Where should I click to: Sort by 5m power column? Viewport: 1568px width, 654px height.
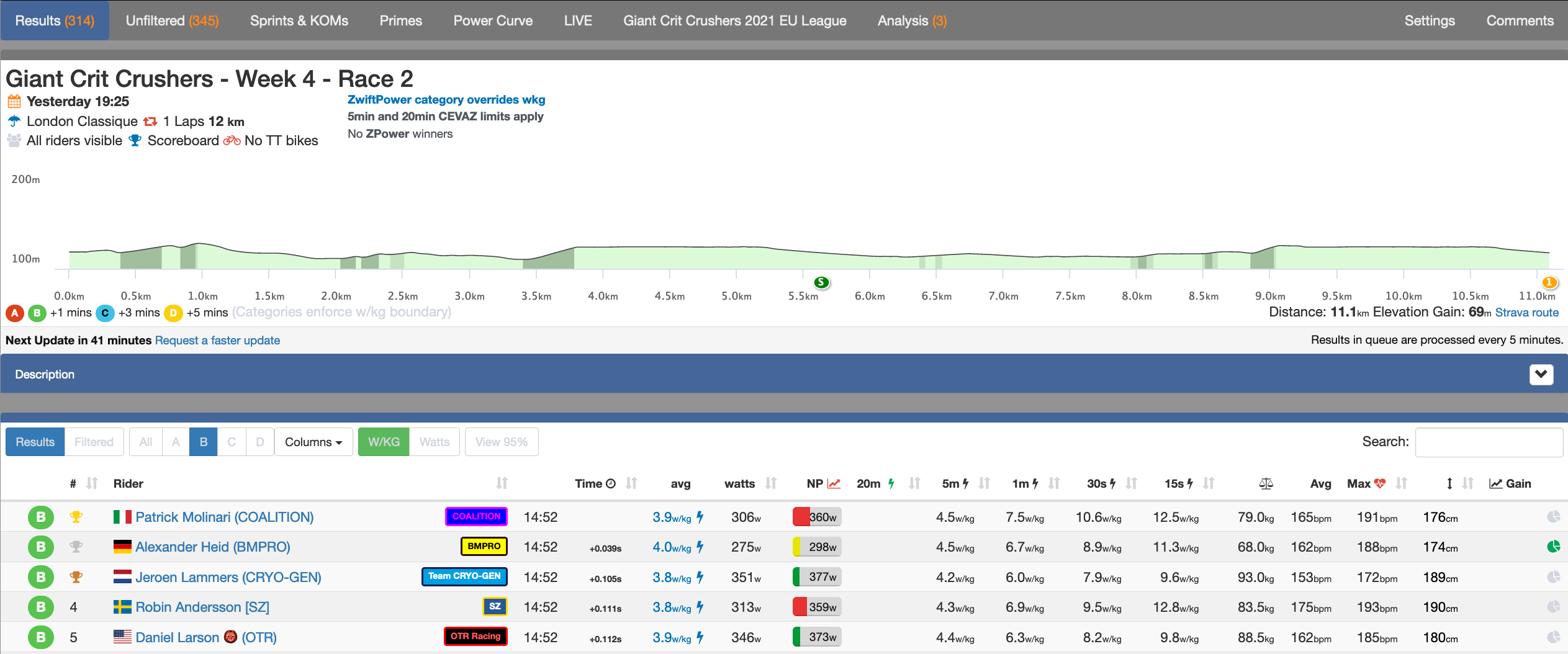(x=984, y=483)
